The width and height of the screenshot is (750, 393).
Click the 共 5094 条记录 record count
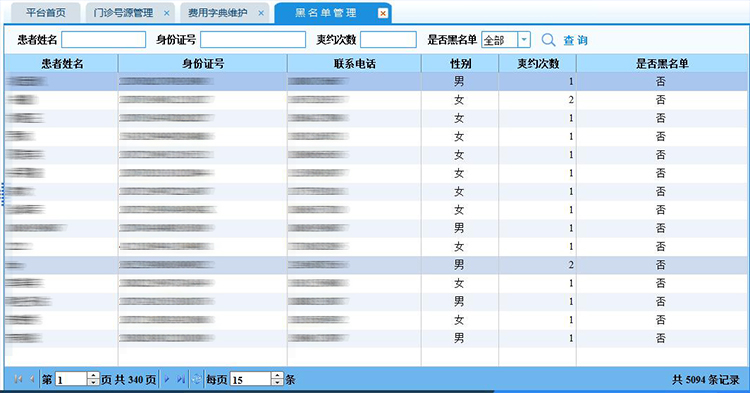(x=706, y=380)
